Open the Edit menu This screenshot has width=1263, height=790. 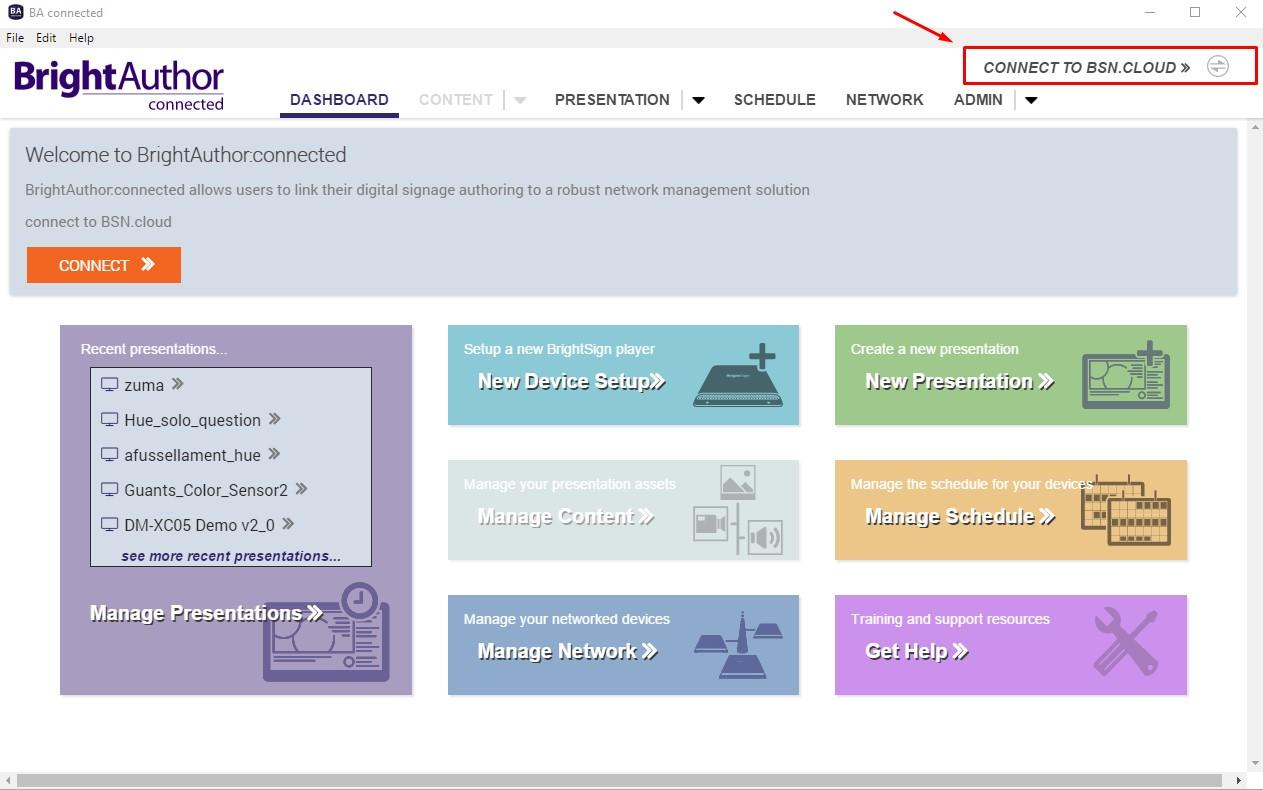pos(46,38)
